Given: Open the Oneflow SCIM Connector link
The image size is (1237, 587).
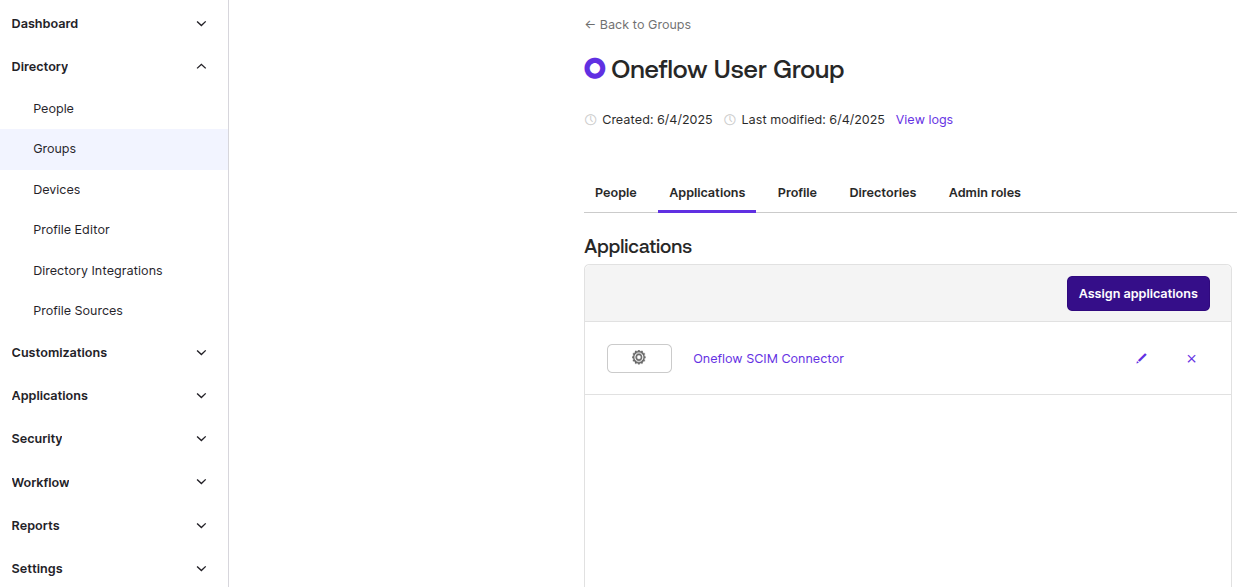Looking at the screenshot, I should (768, 359).
